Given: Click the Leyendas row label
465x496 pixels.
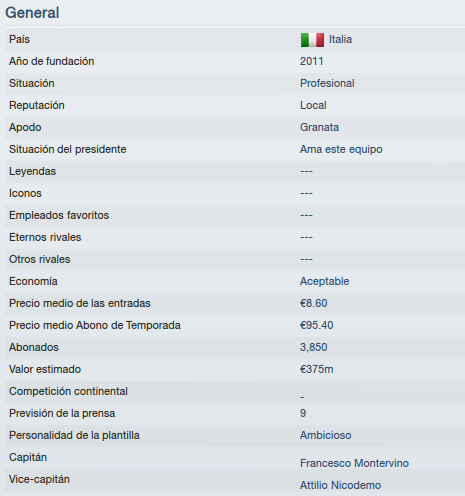Looking at the screenshot, I should click(x=32, y=171).
